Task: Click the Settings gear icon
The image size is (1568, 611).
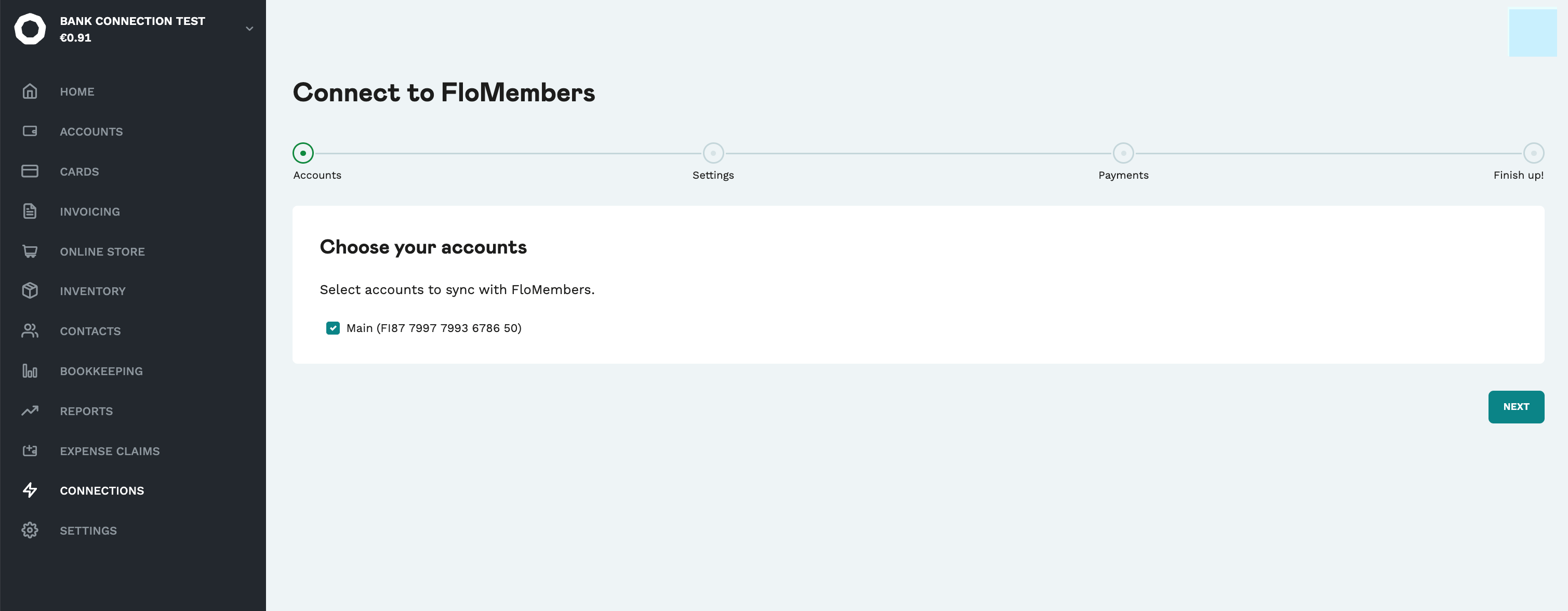Action: pos(30,530)
